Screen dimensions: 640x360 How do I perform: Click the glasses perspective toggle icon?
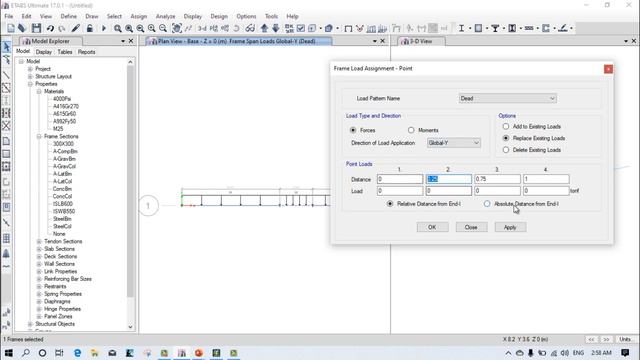[x=250, y=28]
